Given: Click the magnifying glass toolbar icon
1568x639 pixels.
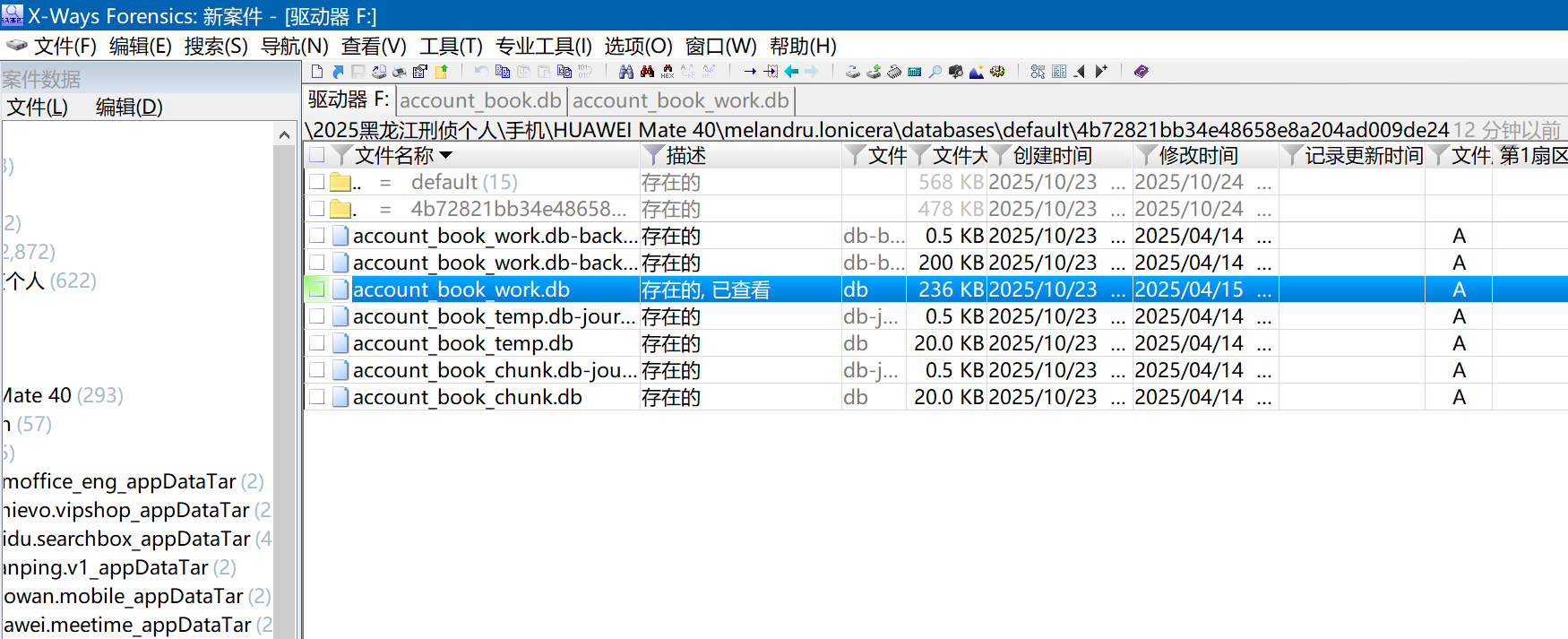Looking at the screenshot, I should pyautogui.click(x=935, y=72).
